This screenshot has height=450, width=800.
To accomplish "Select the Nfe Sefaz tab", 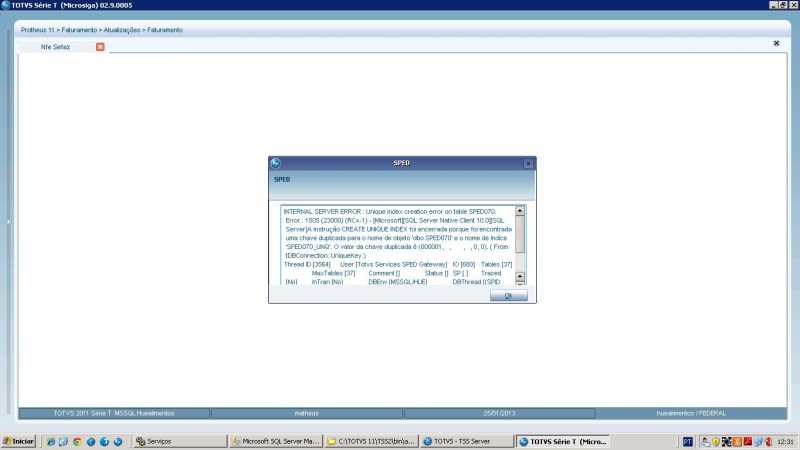I will (55, 47).
